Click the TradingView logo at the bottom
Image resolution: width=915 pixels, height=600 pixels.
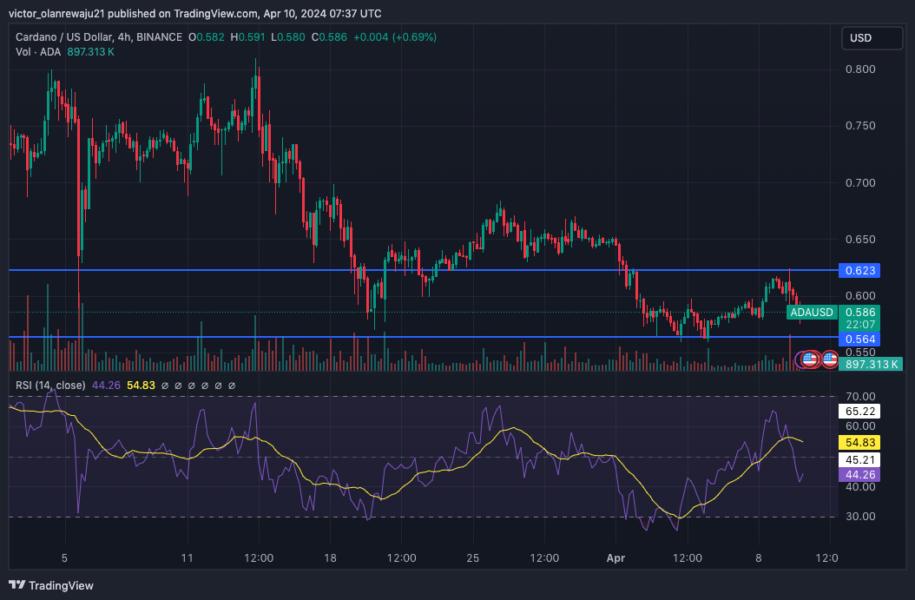[51, 585]
